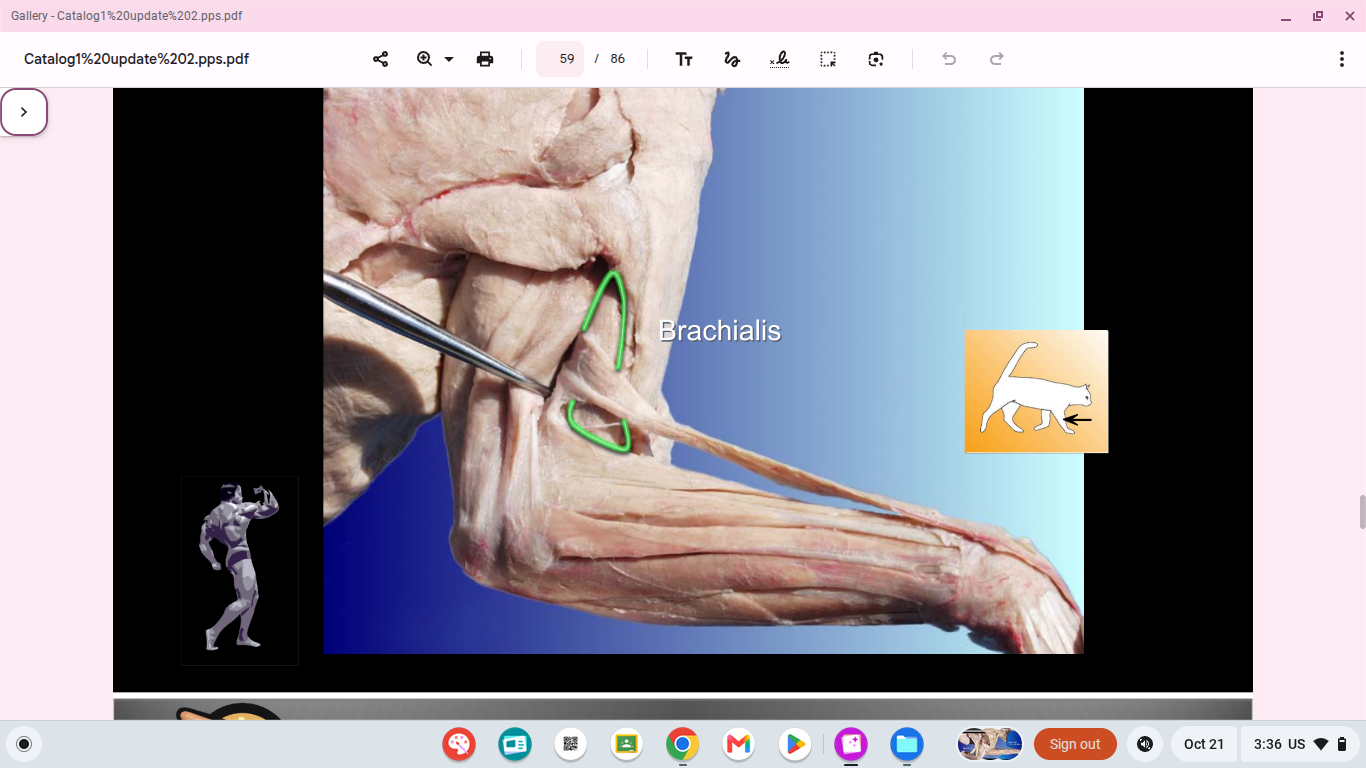Click the Sign out button
The image size is (1366, 768).
point(1075,744)
